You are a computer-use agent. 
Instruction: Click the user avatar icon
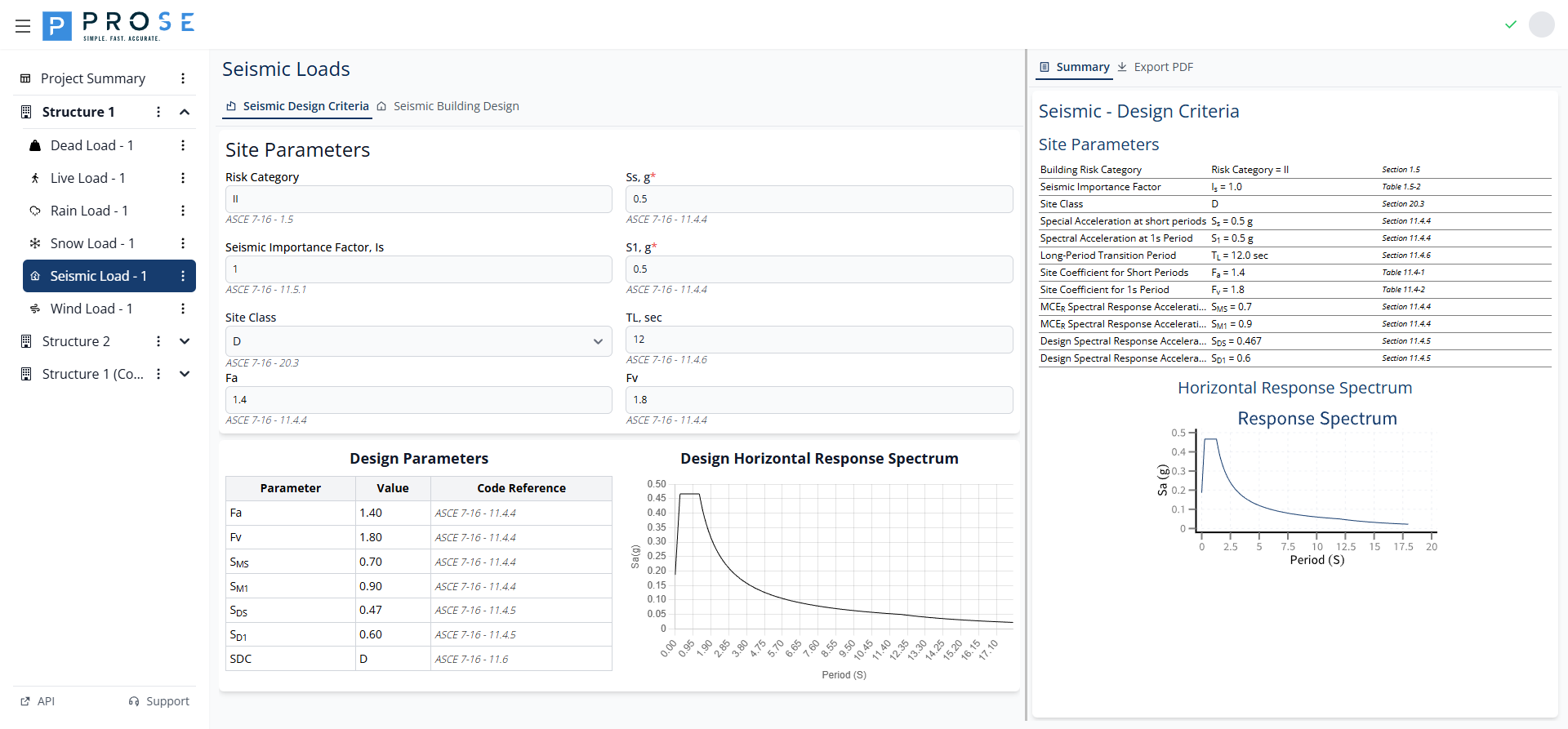(x=1541, y=24)
